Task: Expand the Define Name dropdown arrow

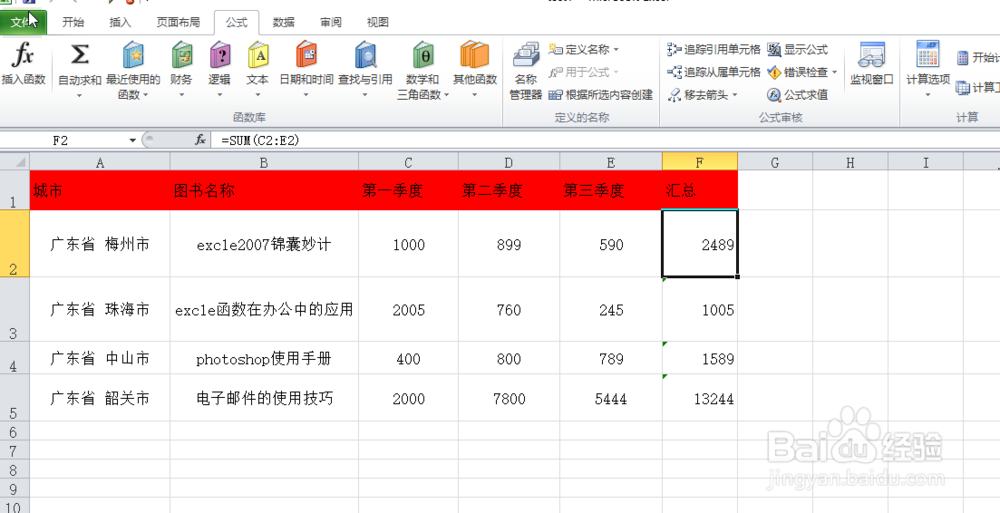Action: (x=616, y=49)
